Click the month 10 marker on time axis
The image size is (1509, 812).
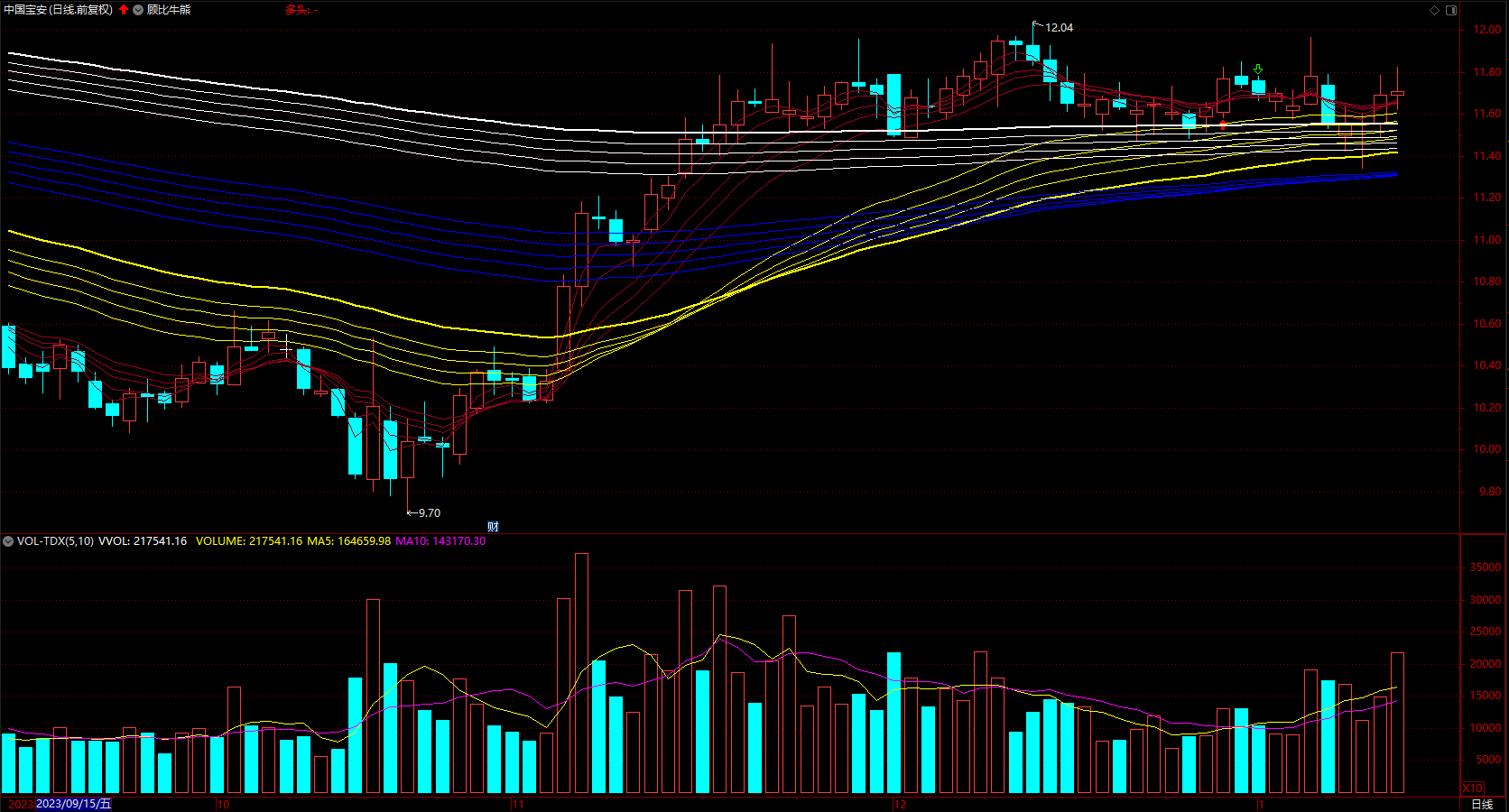223,804
